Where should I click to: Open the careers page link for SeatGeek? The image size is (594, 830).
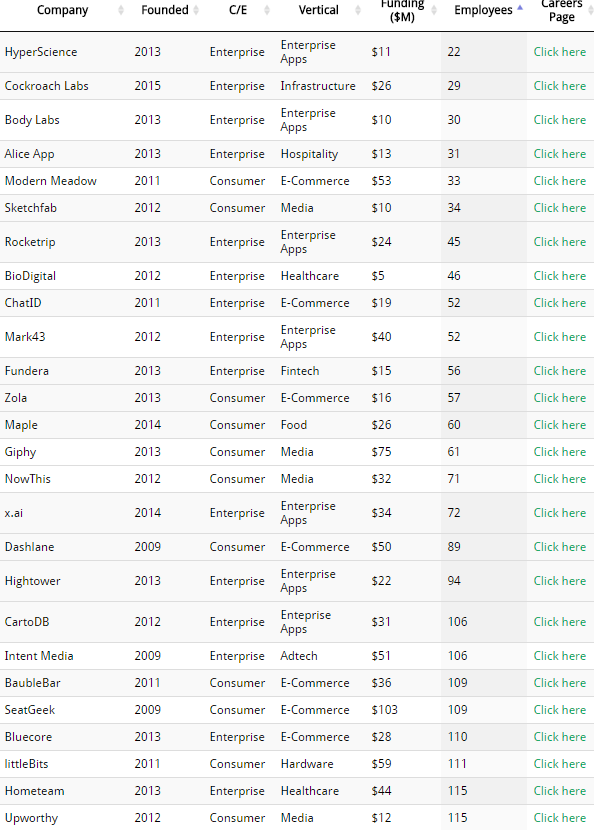click(x=559, y=709)
